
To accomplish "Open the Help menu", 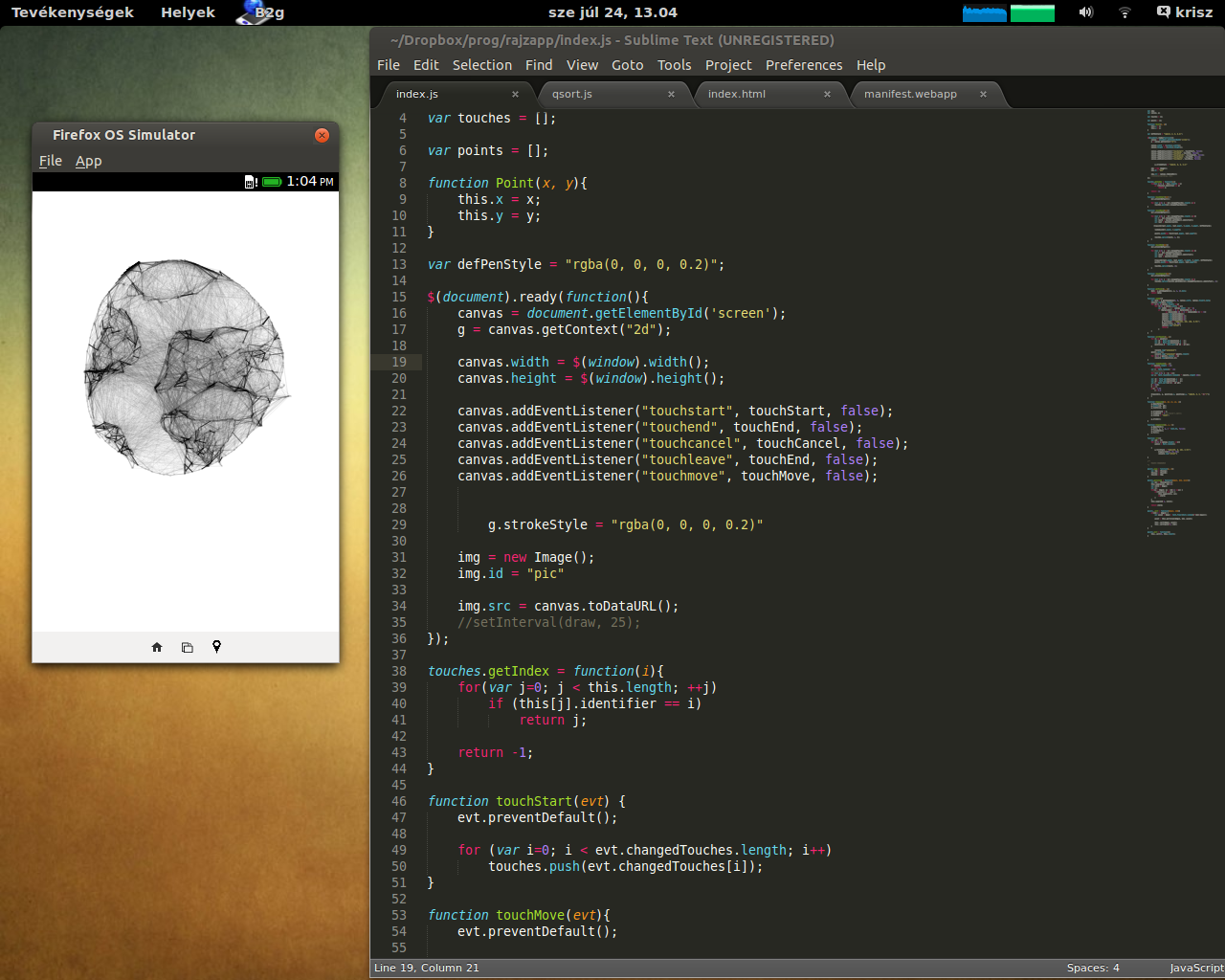I will coord(871,65).
